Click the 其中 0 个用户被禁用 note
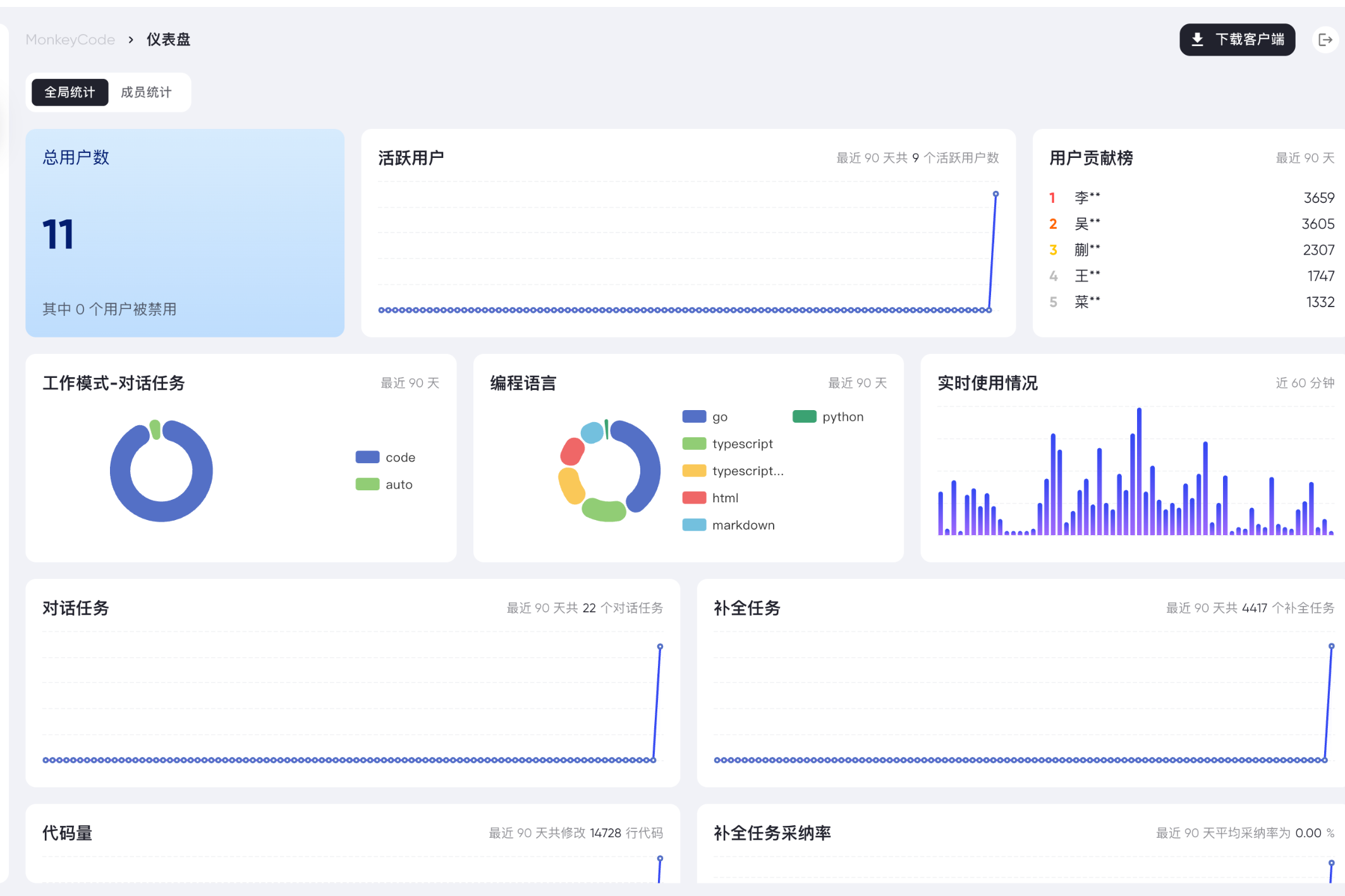 click(109, 309)
